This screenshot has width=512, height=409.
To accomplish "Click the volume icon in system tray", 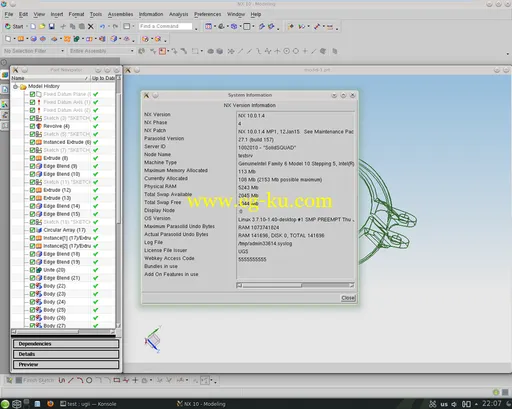I will pos(454,404).
